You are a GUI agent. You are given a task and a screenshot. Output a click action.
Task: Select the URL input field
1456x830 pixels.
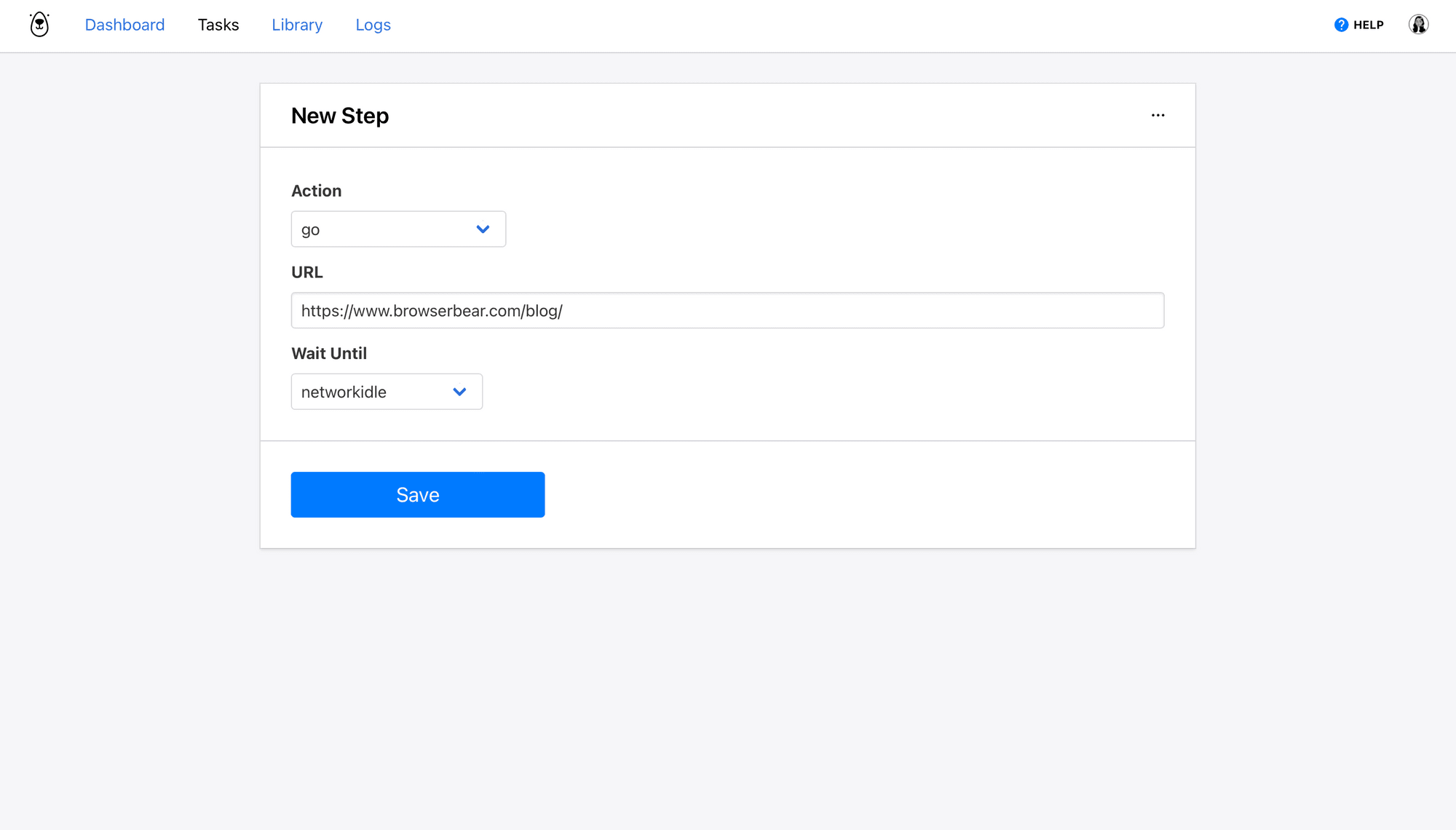[727, 310]
